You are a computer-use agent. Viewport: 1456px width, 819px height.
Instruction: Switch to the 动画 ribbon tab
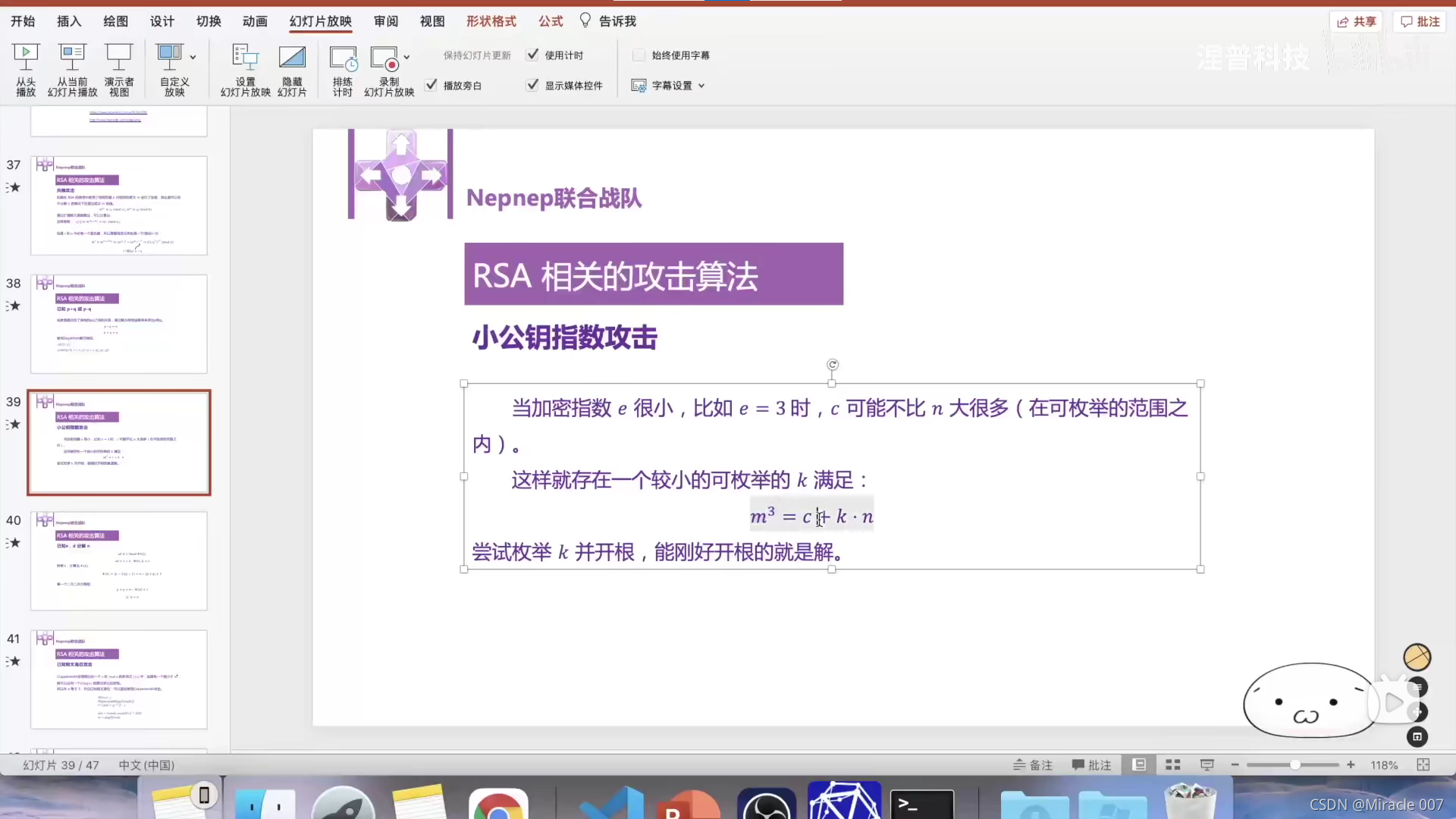(x=255, y=21)
